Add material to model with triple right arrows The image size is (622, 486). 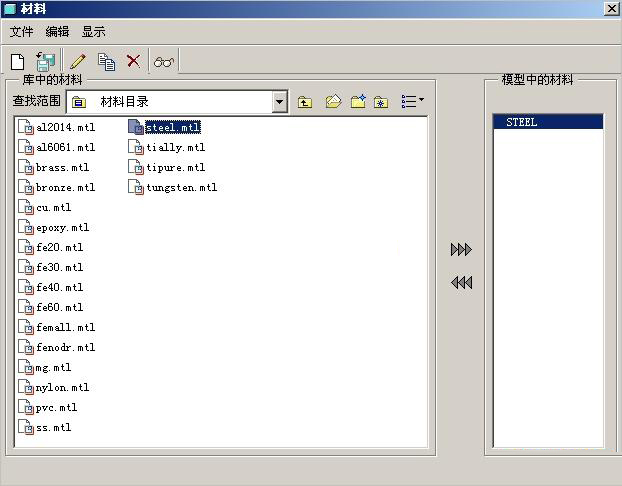(x=461, y=250)
